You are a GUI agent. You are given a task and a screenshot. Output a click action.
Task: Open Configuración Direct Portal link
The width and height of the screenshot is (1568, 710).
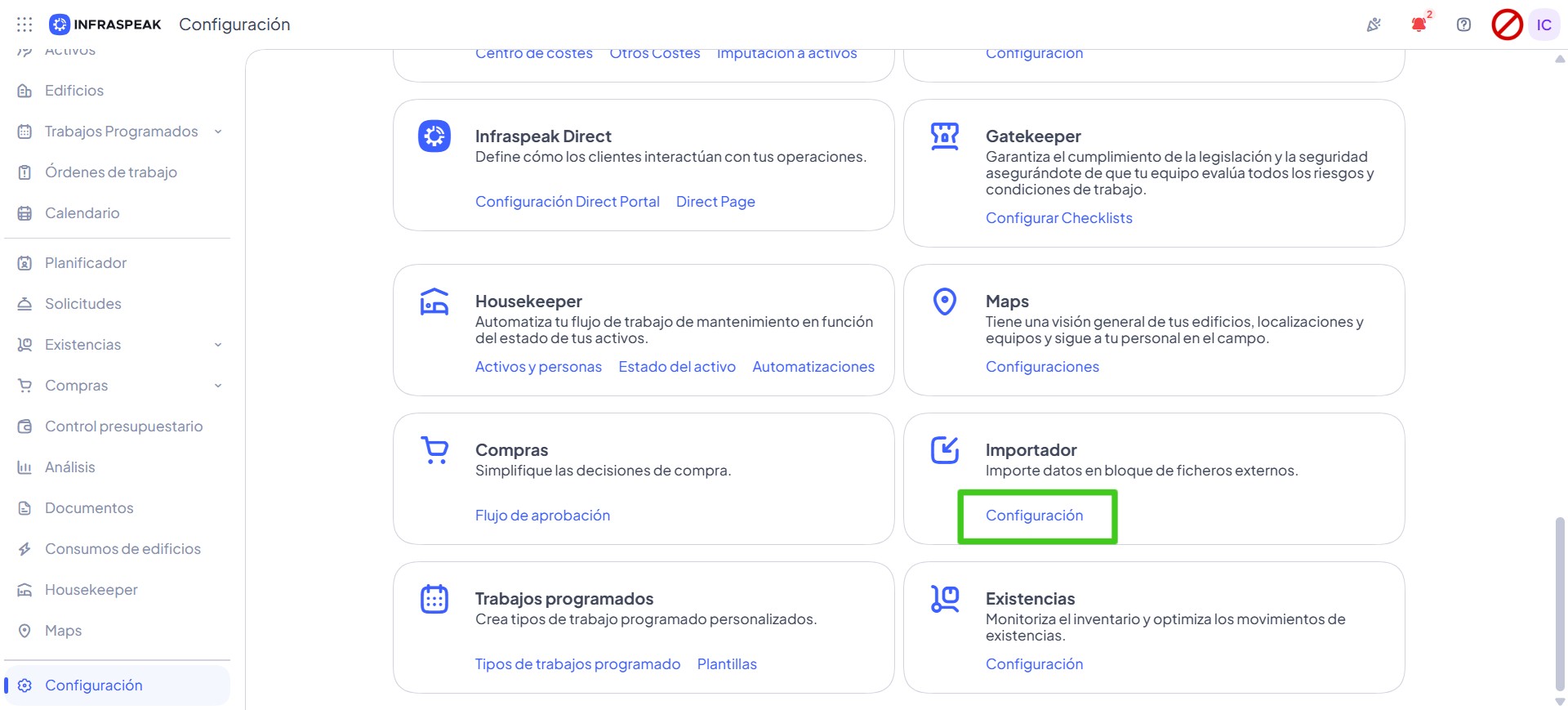tap(568, 202)
